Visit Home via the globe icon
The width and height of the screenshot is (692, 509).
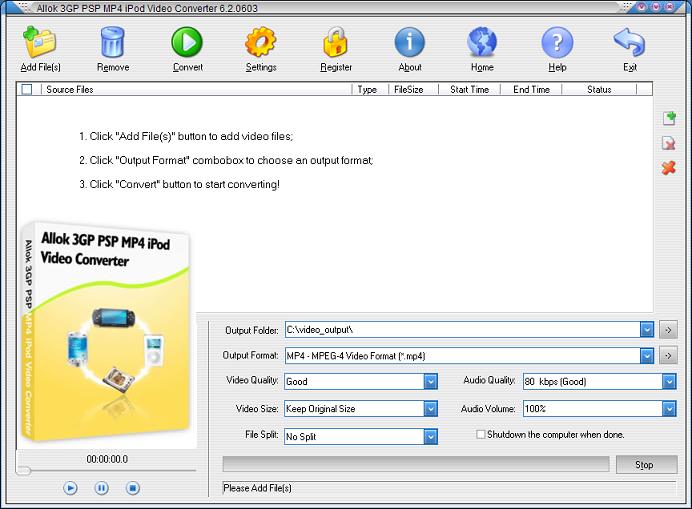[482, 42]
